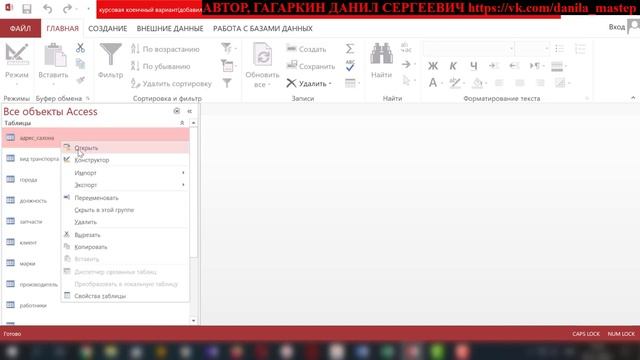This screenshot has height=360, width=640.
Task: Click Создать new record button
Action: [306, 49]
